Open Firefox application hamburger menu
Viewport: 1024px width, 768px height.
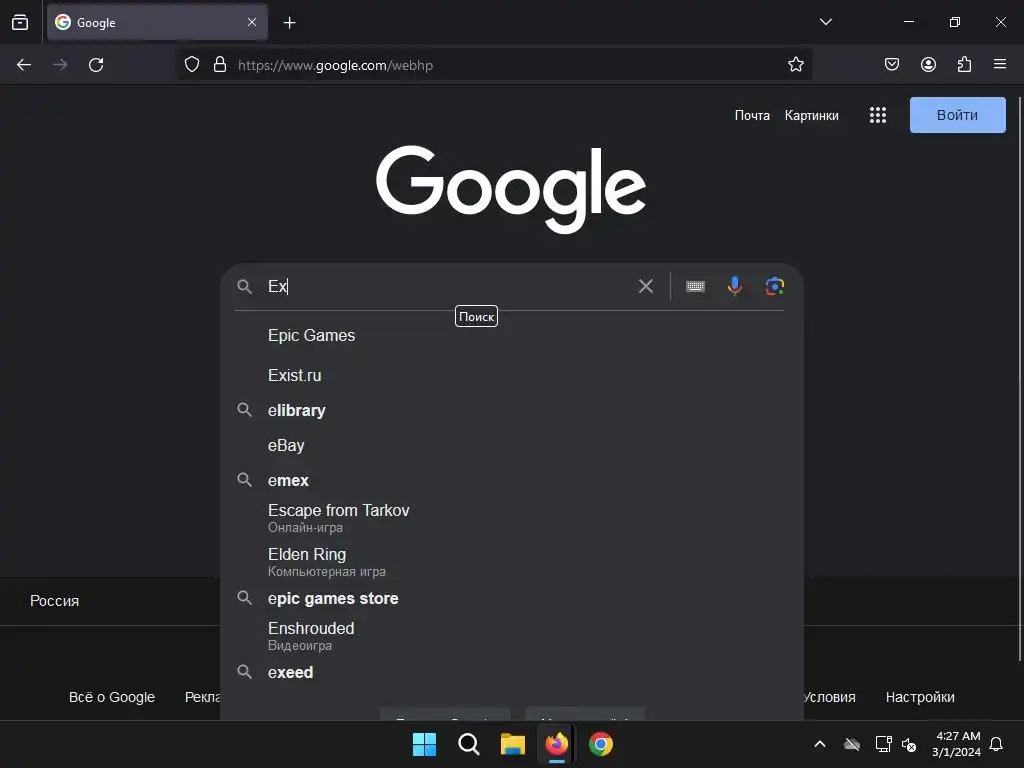click(x=1000, y=64)
